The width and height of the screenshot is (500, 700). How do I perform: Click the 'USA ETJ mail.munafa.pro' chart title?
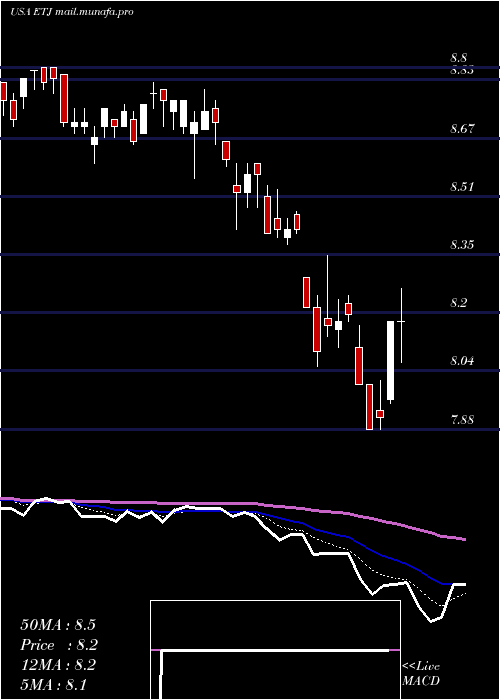point(71,12)
